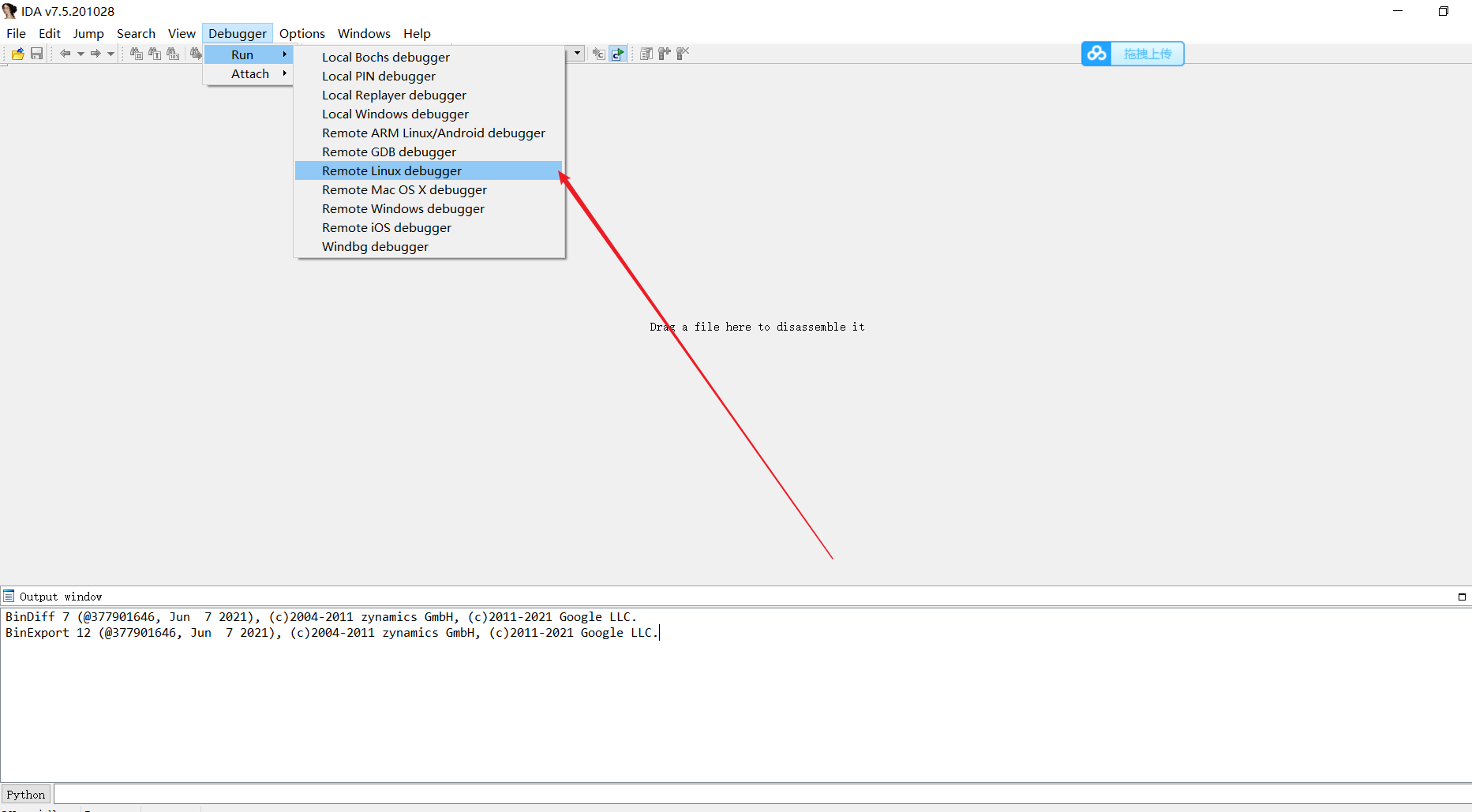Expand the Attach submenu item
1472x812 pixels.
249,73
